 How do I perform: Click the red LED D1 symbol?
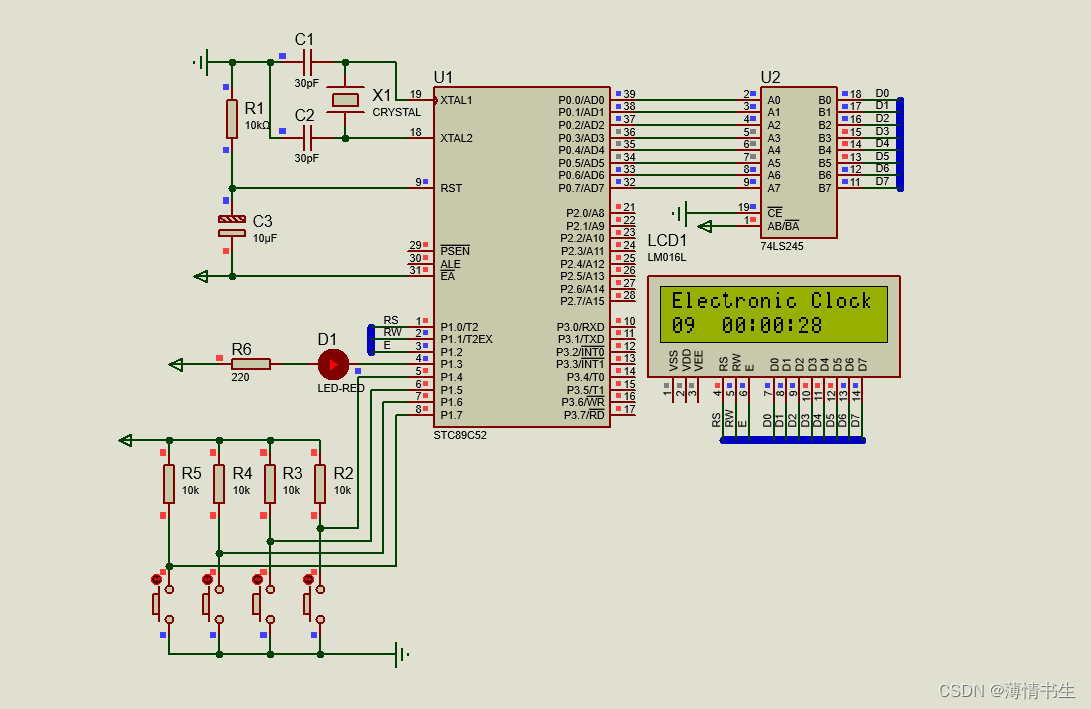(x=333, y=364)
